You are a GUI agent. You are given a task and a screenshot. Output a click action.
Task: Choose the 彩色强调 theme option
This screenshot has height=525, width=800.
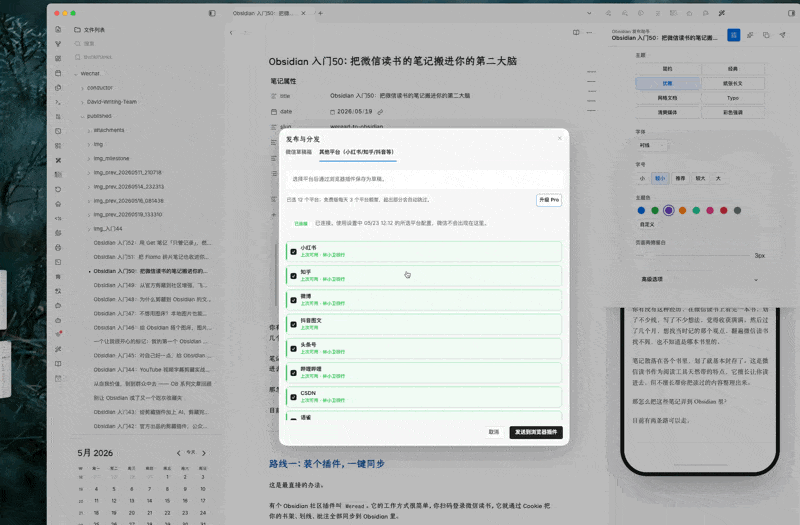[733, 112]
